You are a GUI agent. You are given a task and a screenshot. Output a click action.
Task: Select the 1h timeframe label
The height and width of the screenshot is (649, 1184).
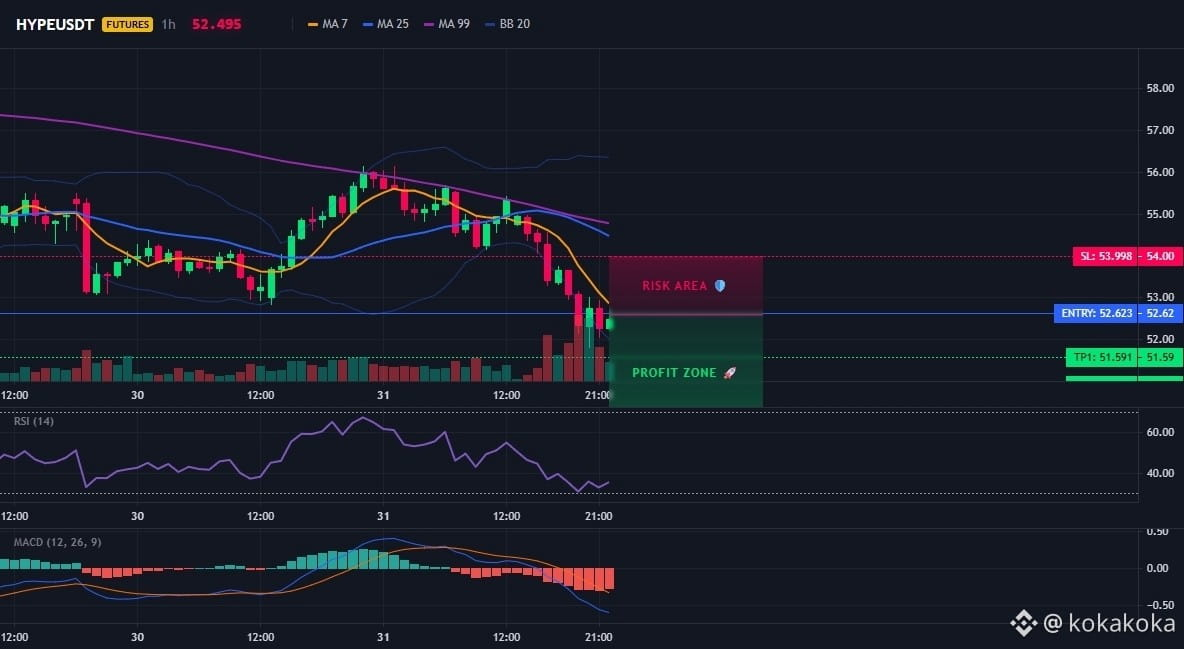(168, 24)
